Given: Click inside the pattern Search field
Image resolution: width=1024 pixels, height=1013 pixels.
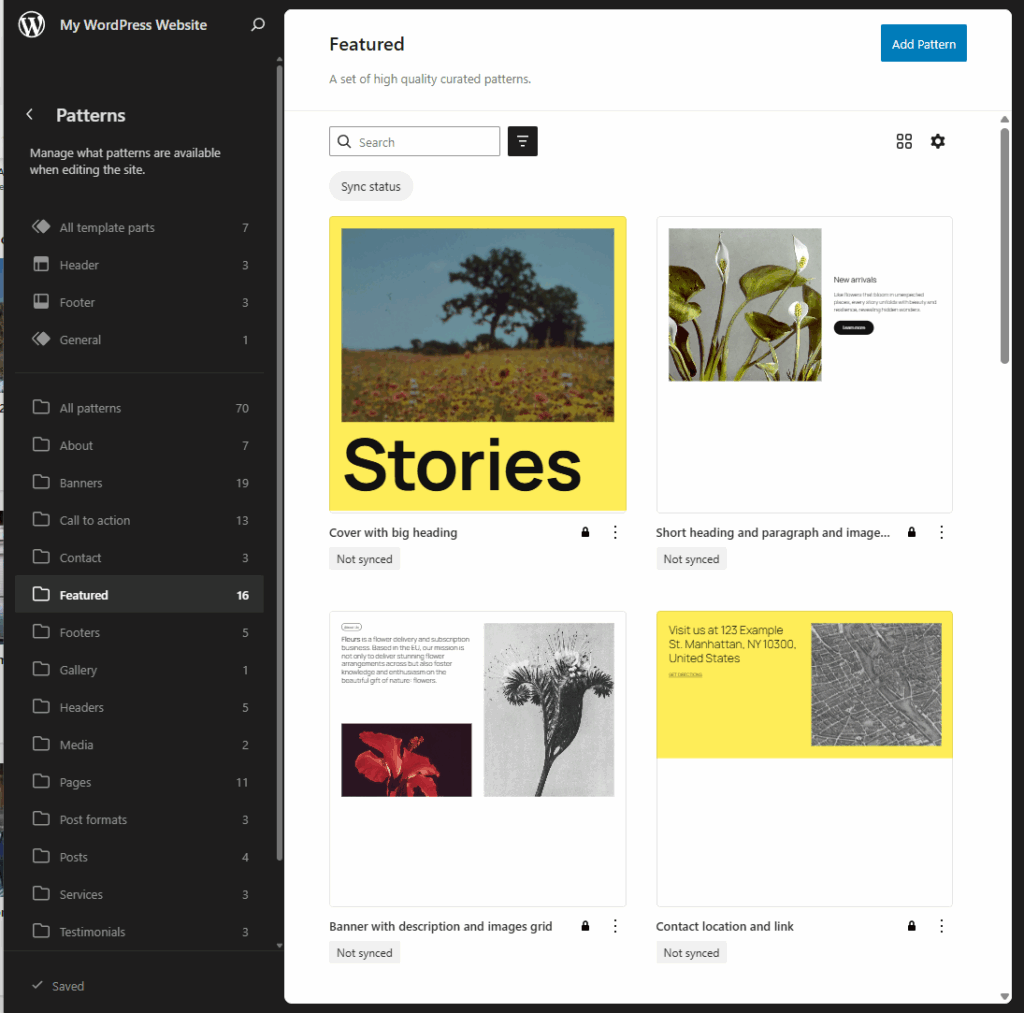Looking at the screenshot, I should coord(420,141).
